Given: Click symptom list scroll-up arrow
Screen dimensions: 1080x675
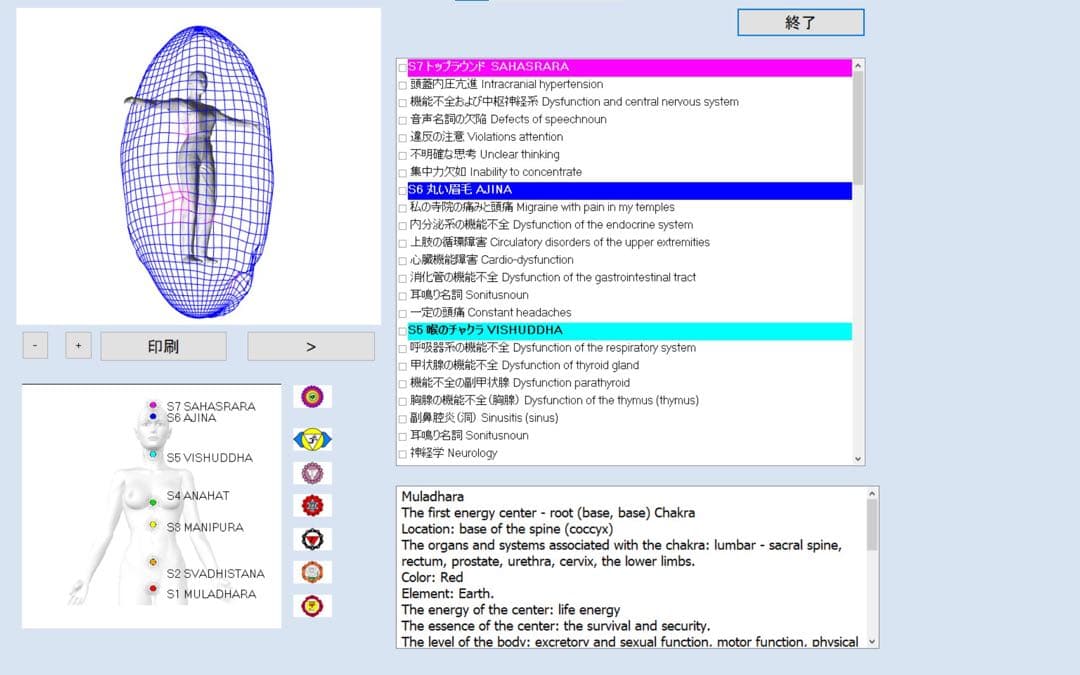Looking at the screenshot, I should [x=857, y=66].
